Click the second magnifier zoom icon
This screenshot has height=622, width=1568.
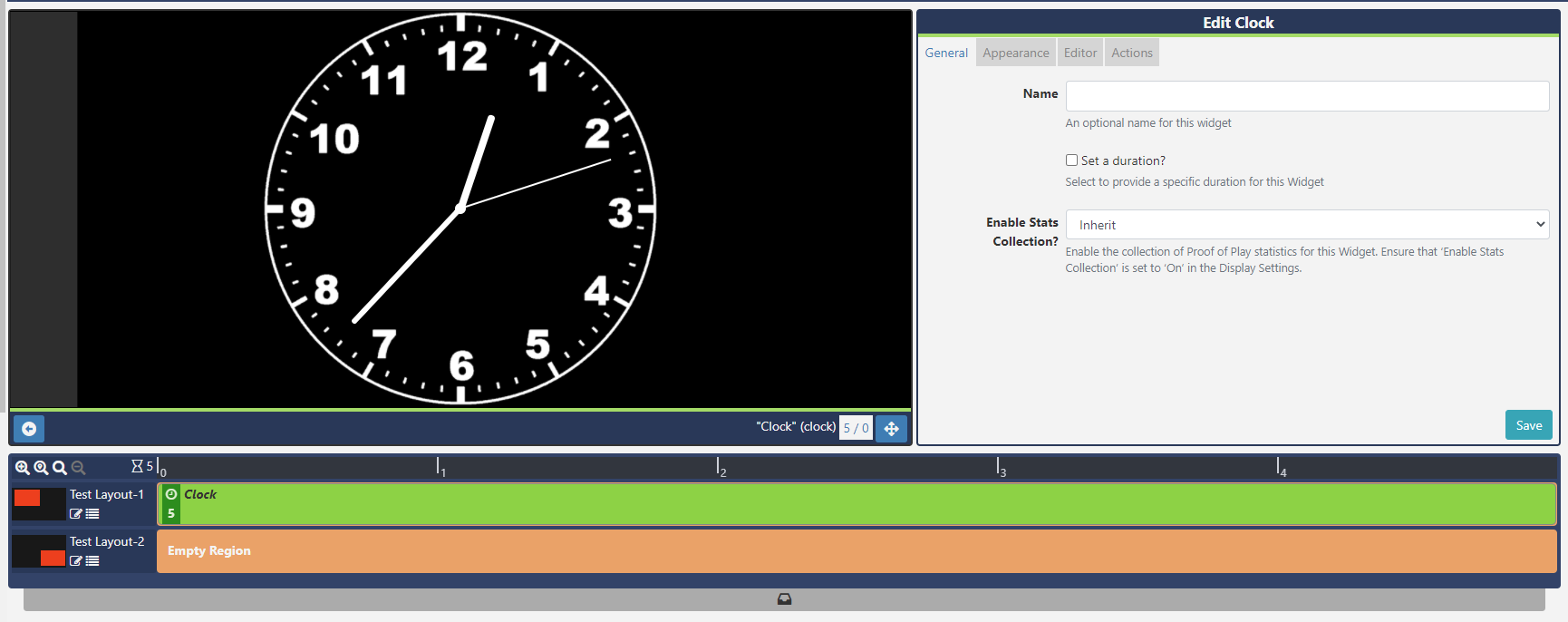41,468
